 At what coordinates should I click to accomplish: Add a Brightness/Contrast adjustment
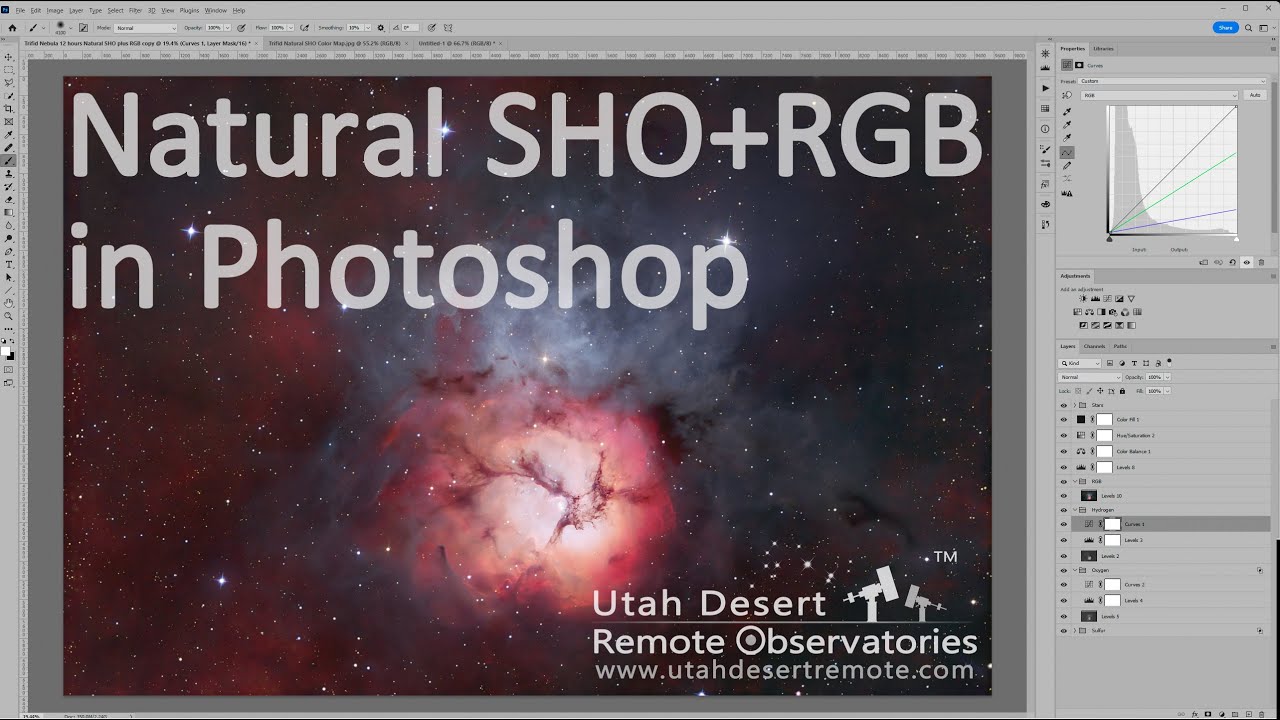coord(1083,299)
